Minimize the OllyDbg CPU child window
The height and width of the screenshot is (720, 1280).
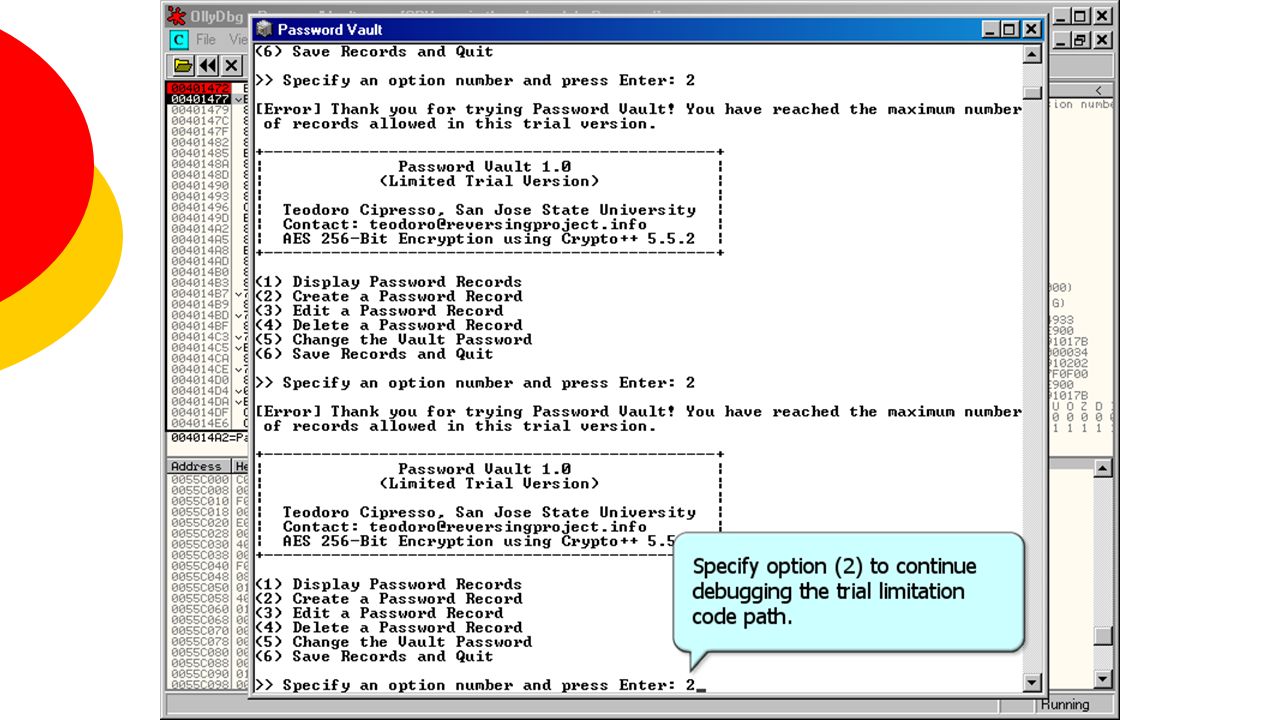coord(1061,40)
